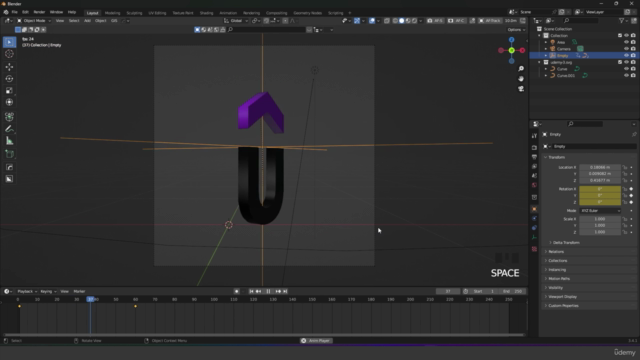Open the XYZ Euler rotation mode dropdown
This screenshot has height=360, width=640.
[600, 211]
